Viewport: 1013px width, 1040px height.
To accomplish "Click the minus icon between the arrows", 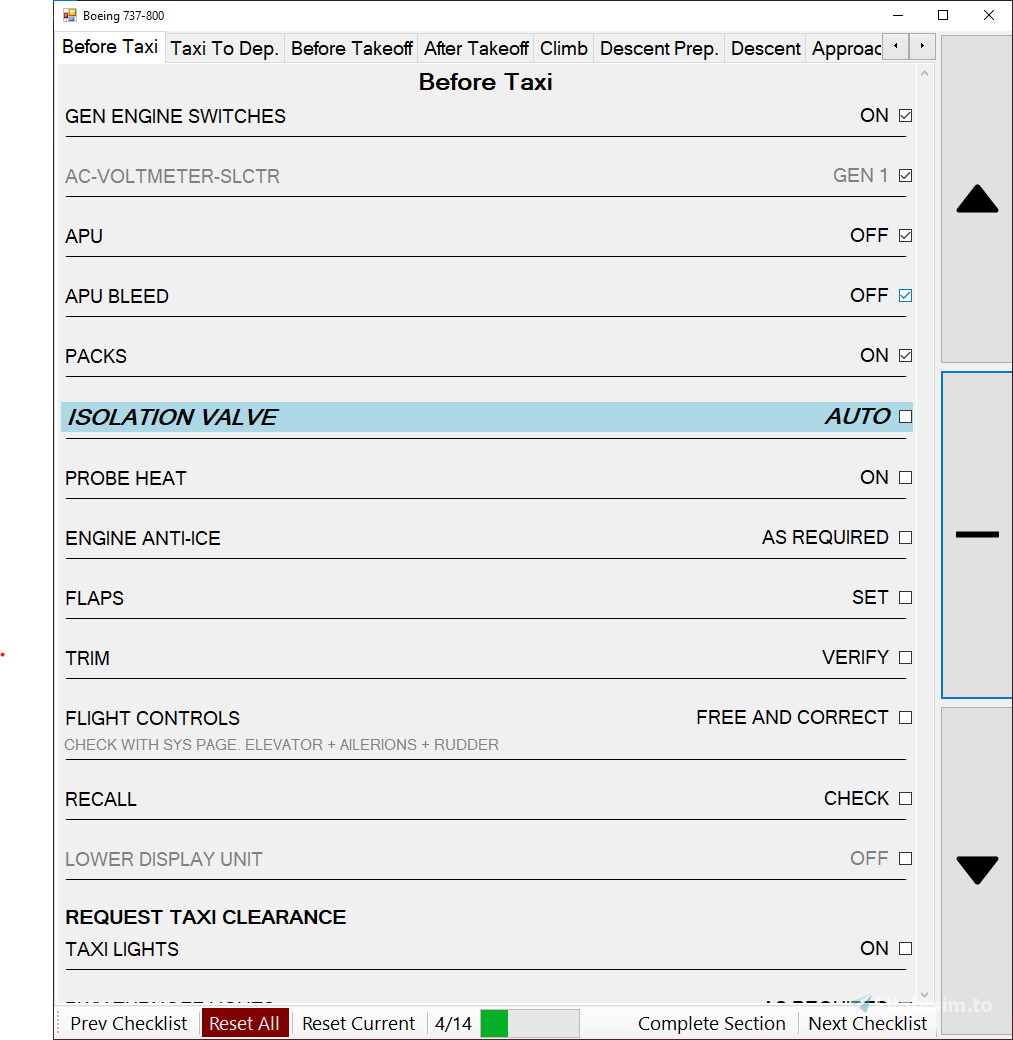I will (x=976, y=534).
